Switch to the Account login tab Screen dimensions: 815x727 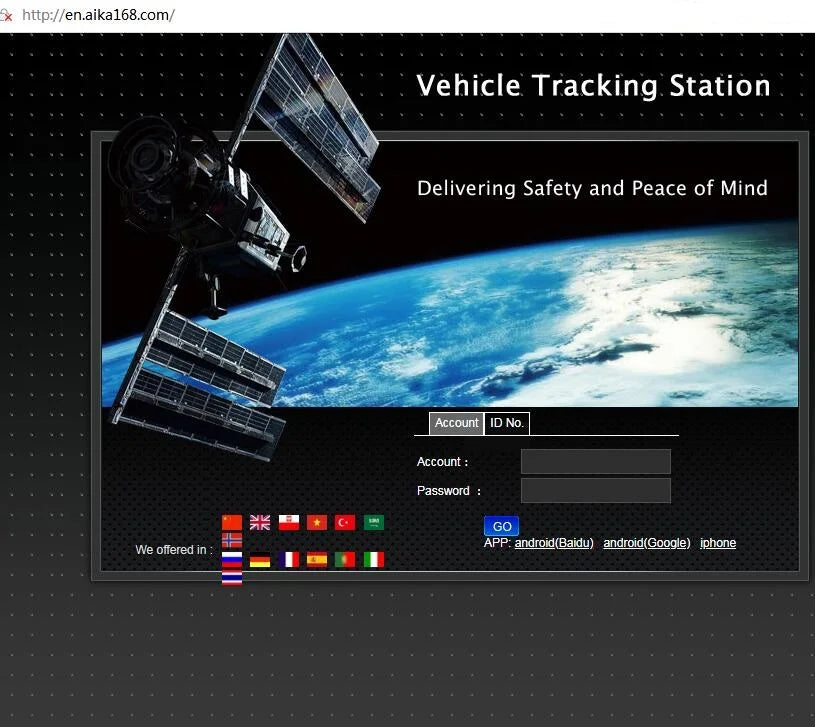pos(456,423)
